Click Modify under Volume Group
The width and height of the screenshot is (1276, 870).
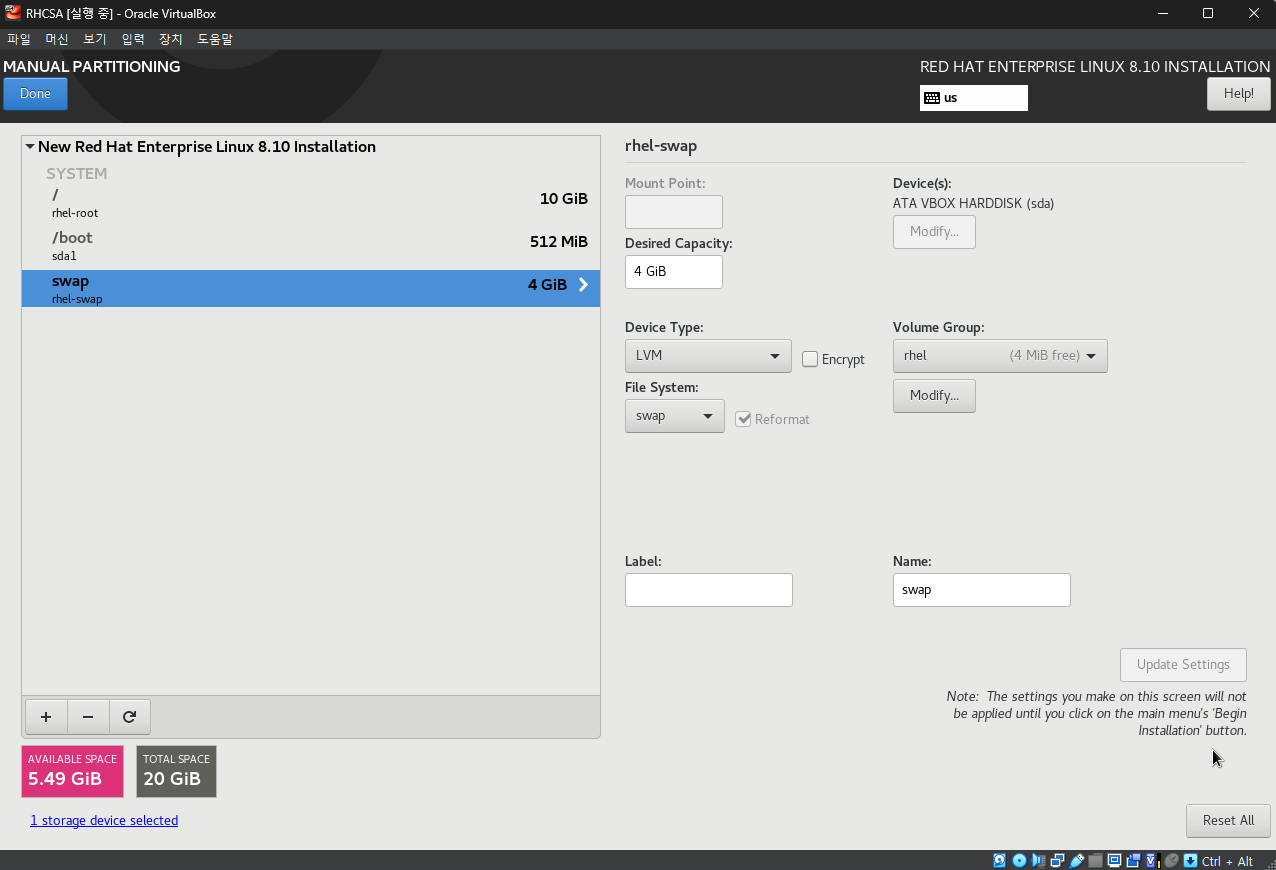pos(934,396)
